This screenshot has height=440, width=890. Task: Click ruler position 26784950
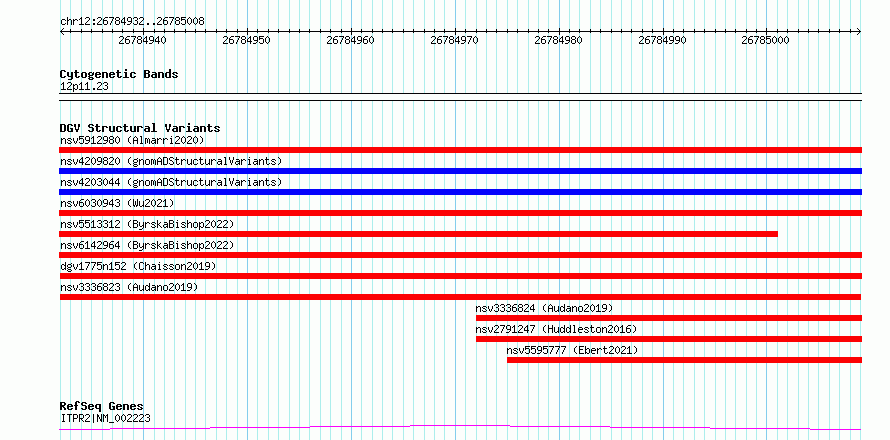click(x=246, y=40)
